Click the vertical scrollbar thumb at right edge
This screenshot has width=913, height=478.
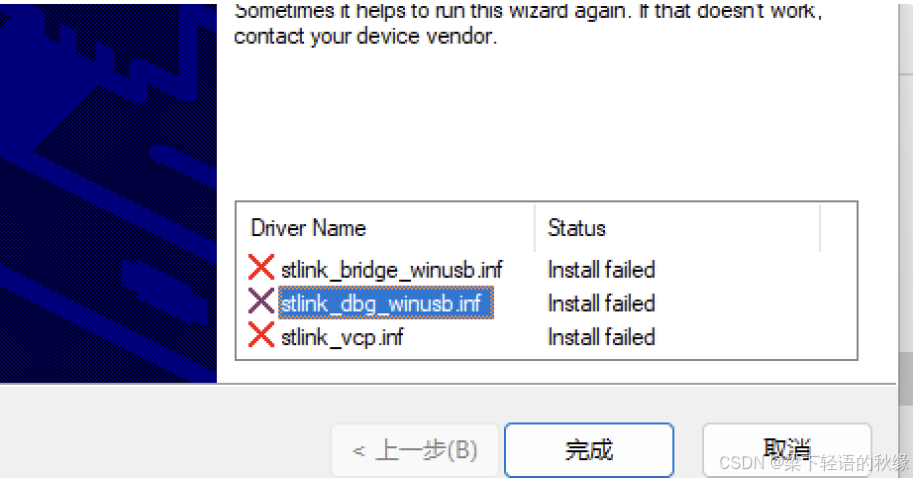pyautogui.click(x=906, y=378)
